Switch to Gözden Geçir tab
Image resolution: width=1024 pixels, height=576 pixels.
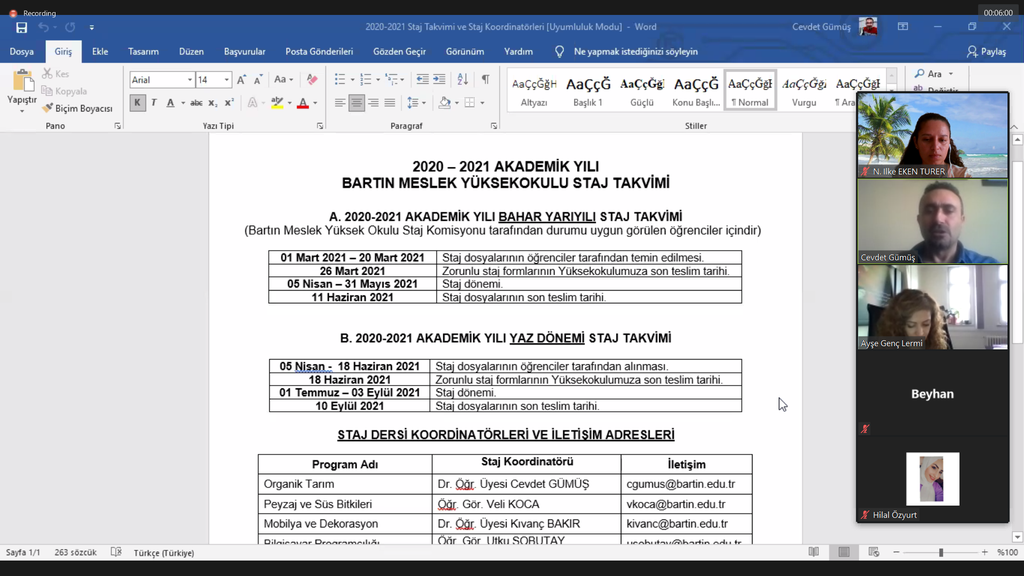tap(399, 52)
